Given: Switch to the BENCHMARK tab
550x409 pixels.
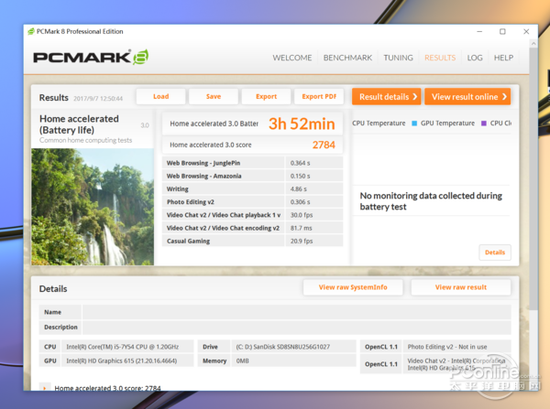Looking at the screenshot, I should [x=348, y=58].
